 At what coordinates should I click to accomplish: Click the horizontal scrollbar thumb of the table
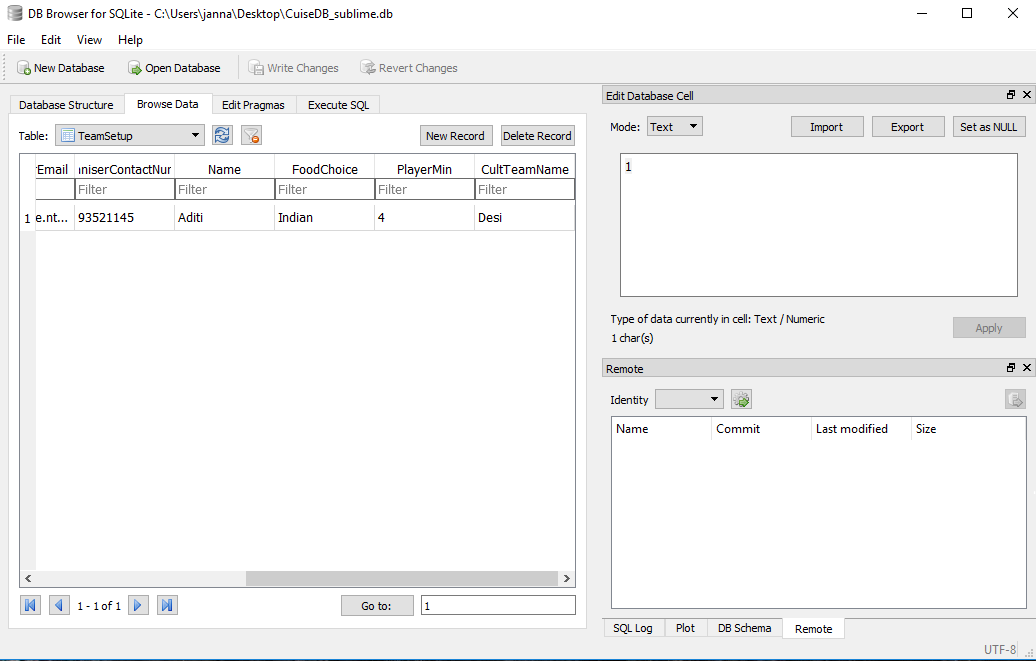click(402, 578)
